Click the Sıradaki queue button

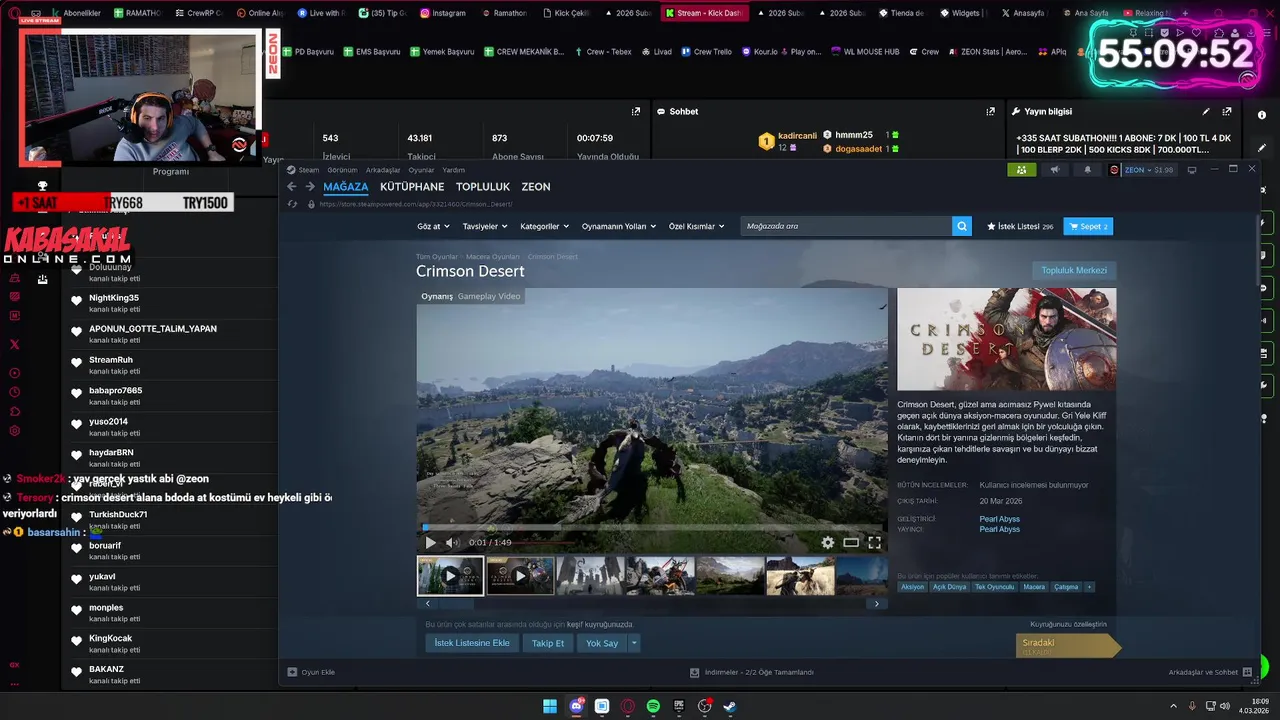tap(1067, 646)
